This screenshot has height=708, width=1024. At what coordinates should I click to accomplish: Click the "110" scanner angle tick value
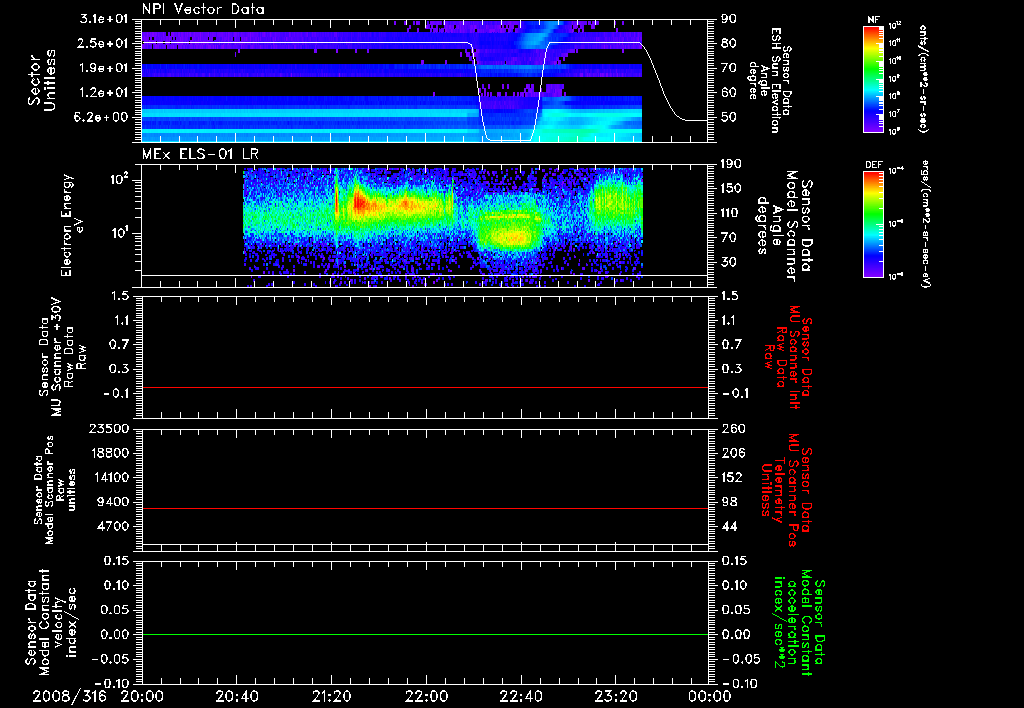coord(732,213)
